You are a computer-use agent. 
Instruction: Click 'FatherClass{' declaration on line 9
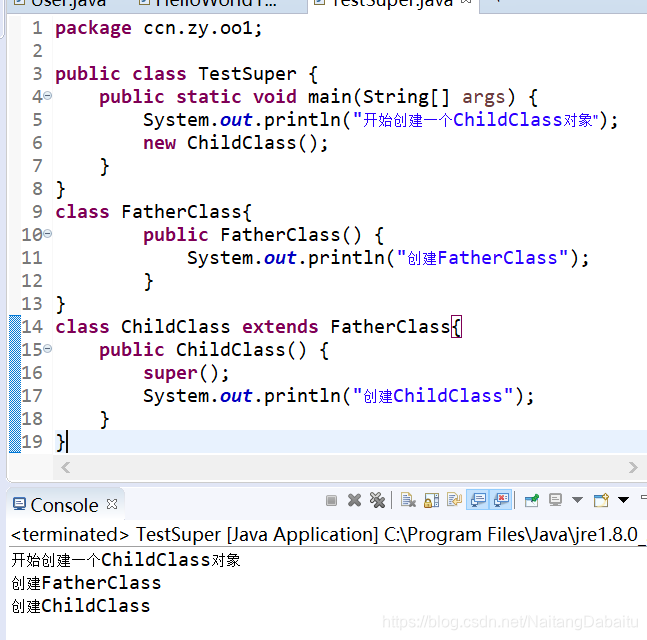186,212
